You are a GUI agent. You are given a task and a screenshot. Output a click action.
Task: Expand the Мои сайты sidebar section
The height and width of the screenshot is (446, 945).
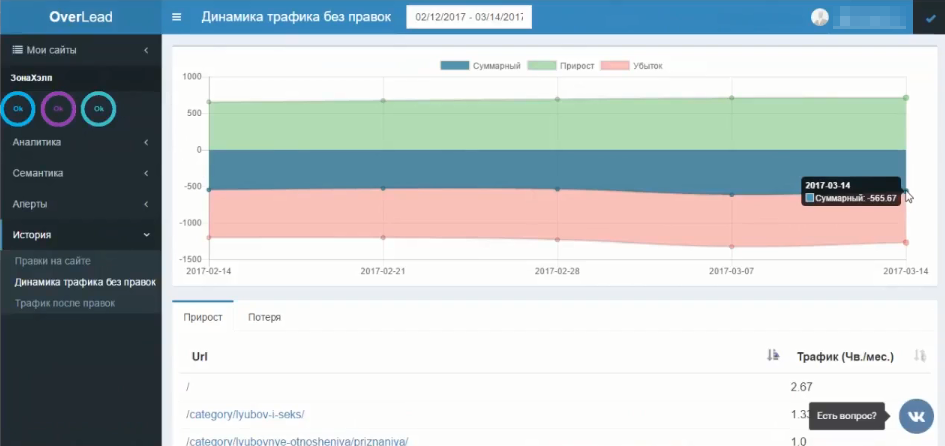pos(81,51)
